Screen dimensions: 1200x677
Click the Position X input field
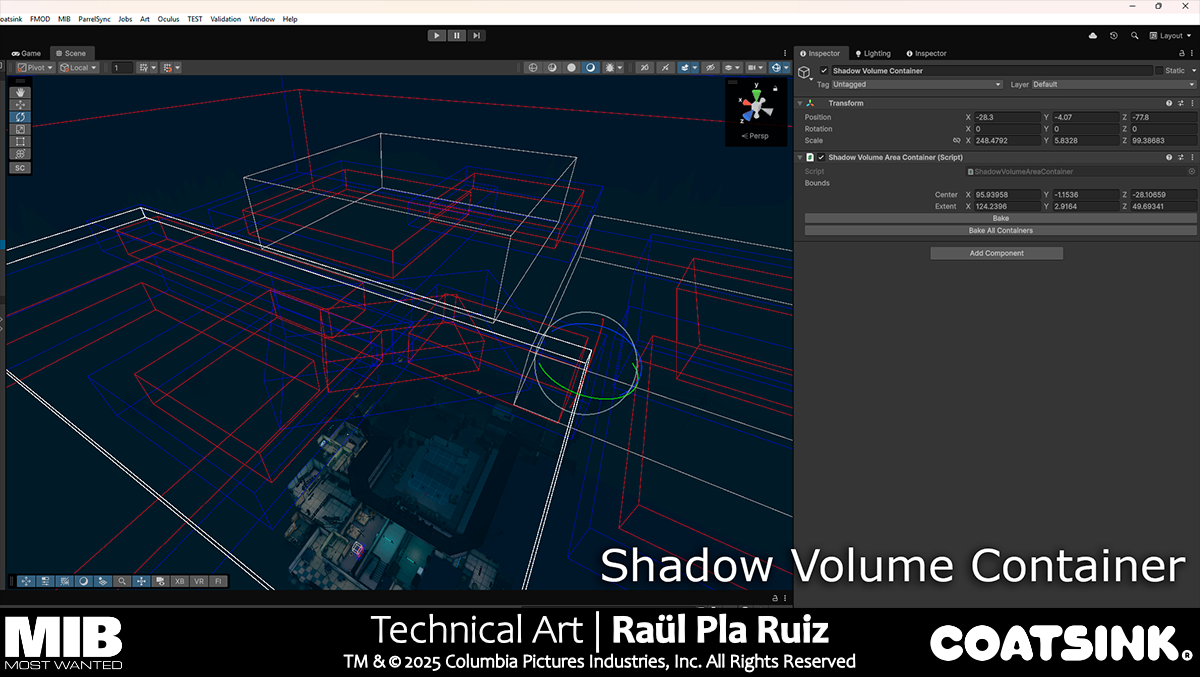pos(1005,117)
